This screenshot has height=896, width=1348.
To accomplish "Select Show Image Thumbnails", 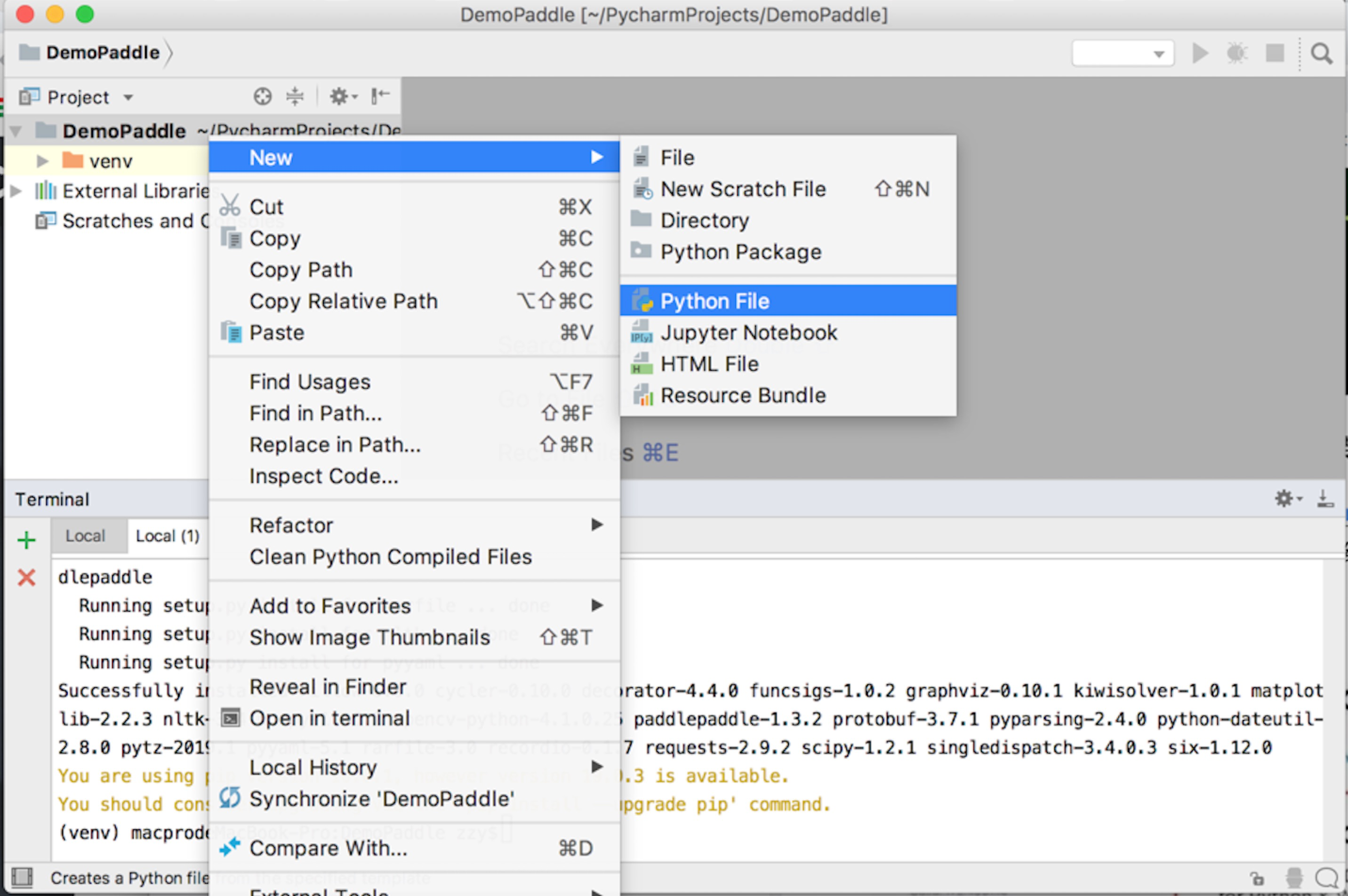I will click(x=414, y=637).
